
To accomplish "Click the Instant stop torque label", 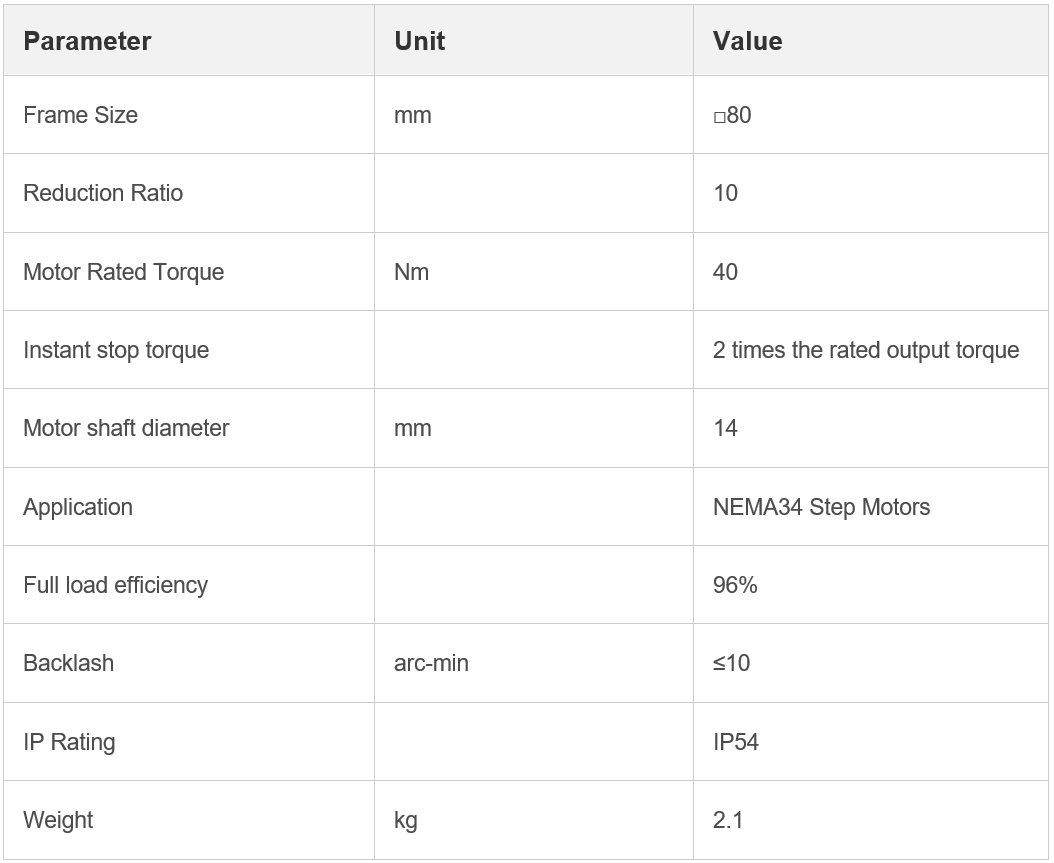I will pyautogui.click(x=116, y=350).
